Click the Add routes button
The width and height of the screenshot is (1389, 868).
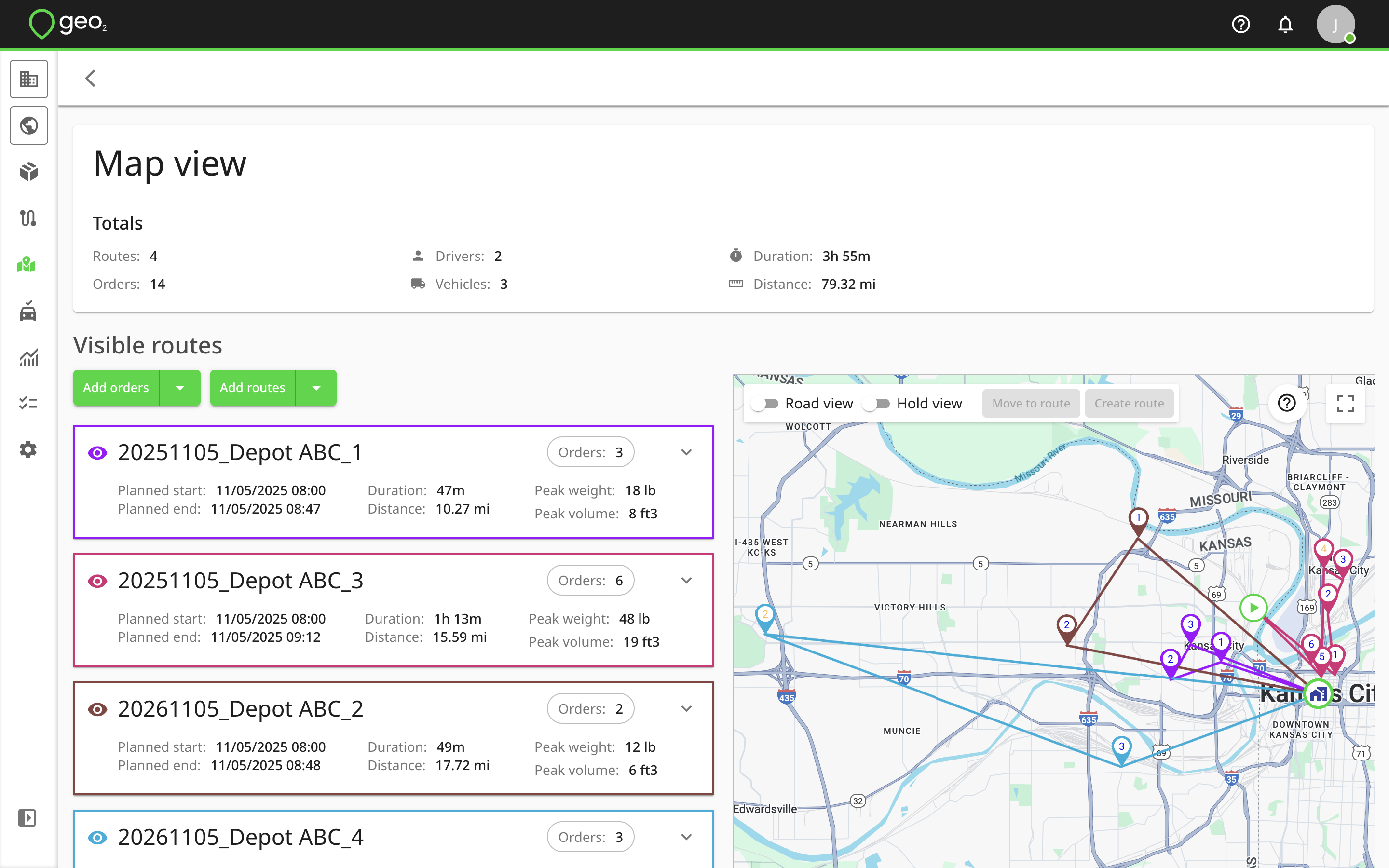(x=253, y=388)
